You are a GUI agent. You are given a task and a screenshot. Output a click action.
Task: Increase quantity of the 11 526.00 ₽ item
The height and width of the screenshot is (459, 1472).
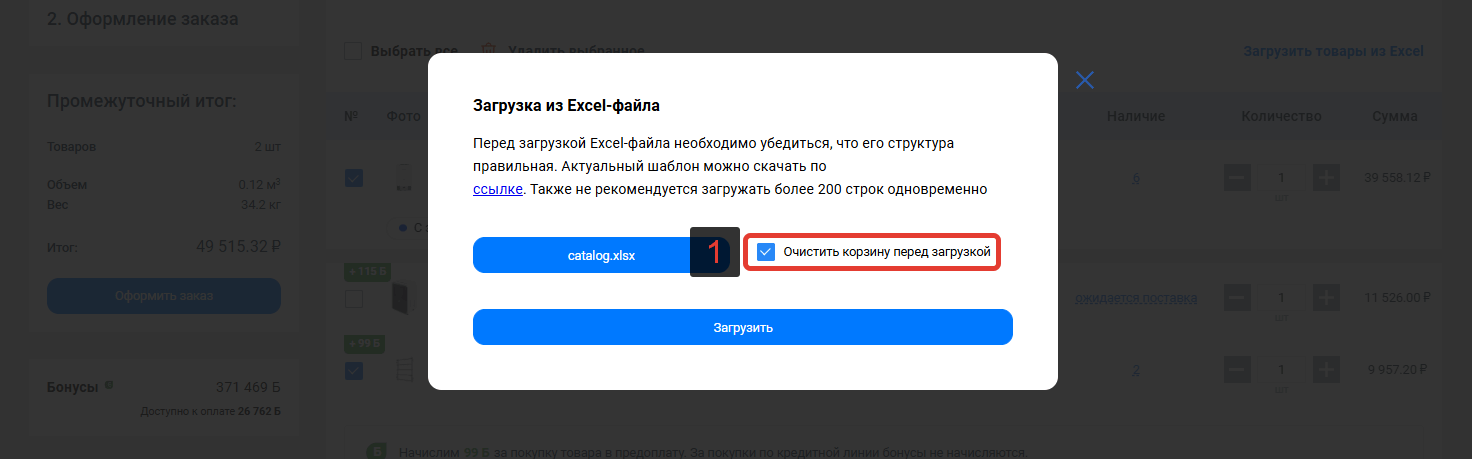(x=1326, y=298)
